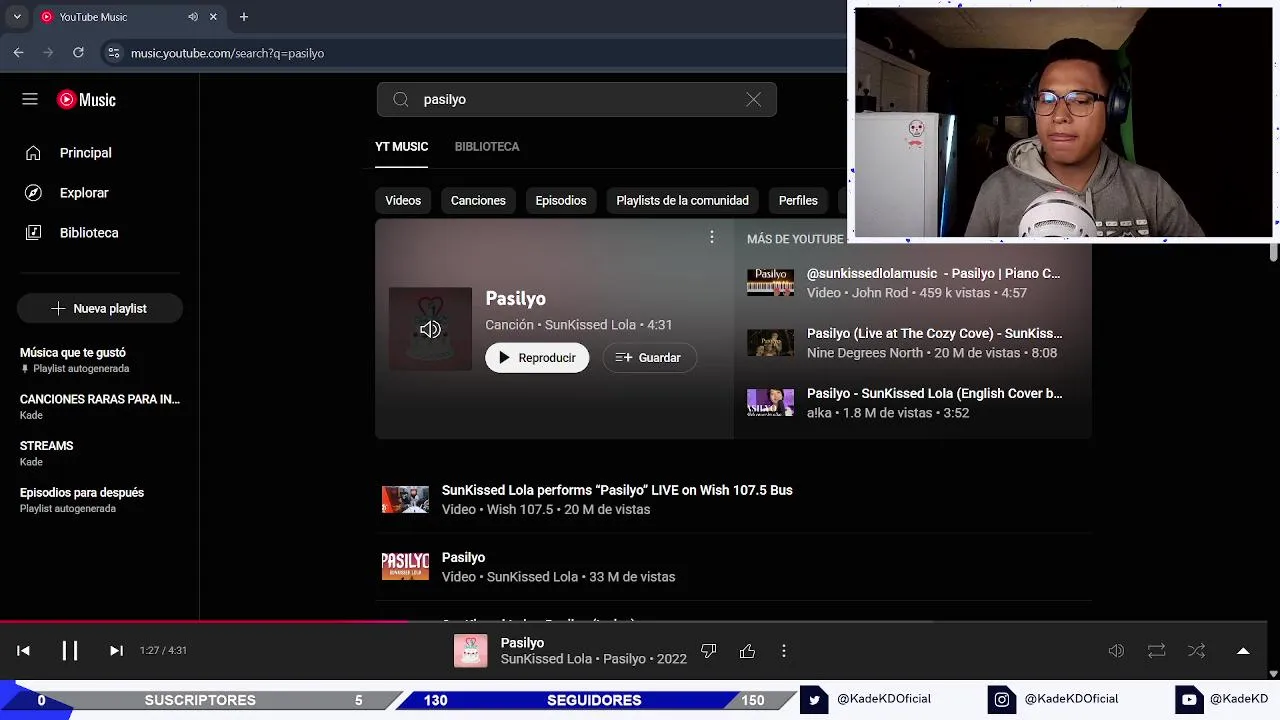This screenshot has height=720, width=1280.
Task: Play the Pasilyo English Cover video
Action: 934,393
